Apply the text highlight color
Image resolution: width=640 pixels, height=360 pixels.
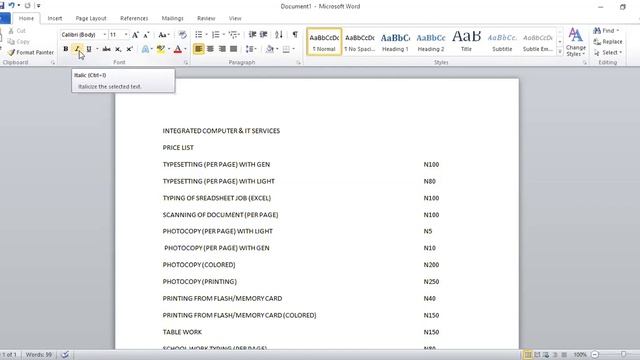(161, 49)
